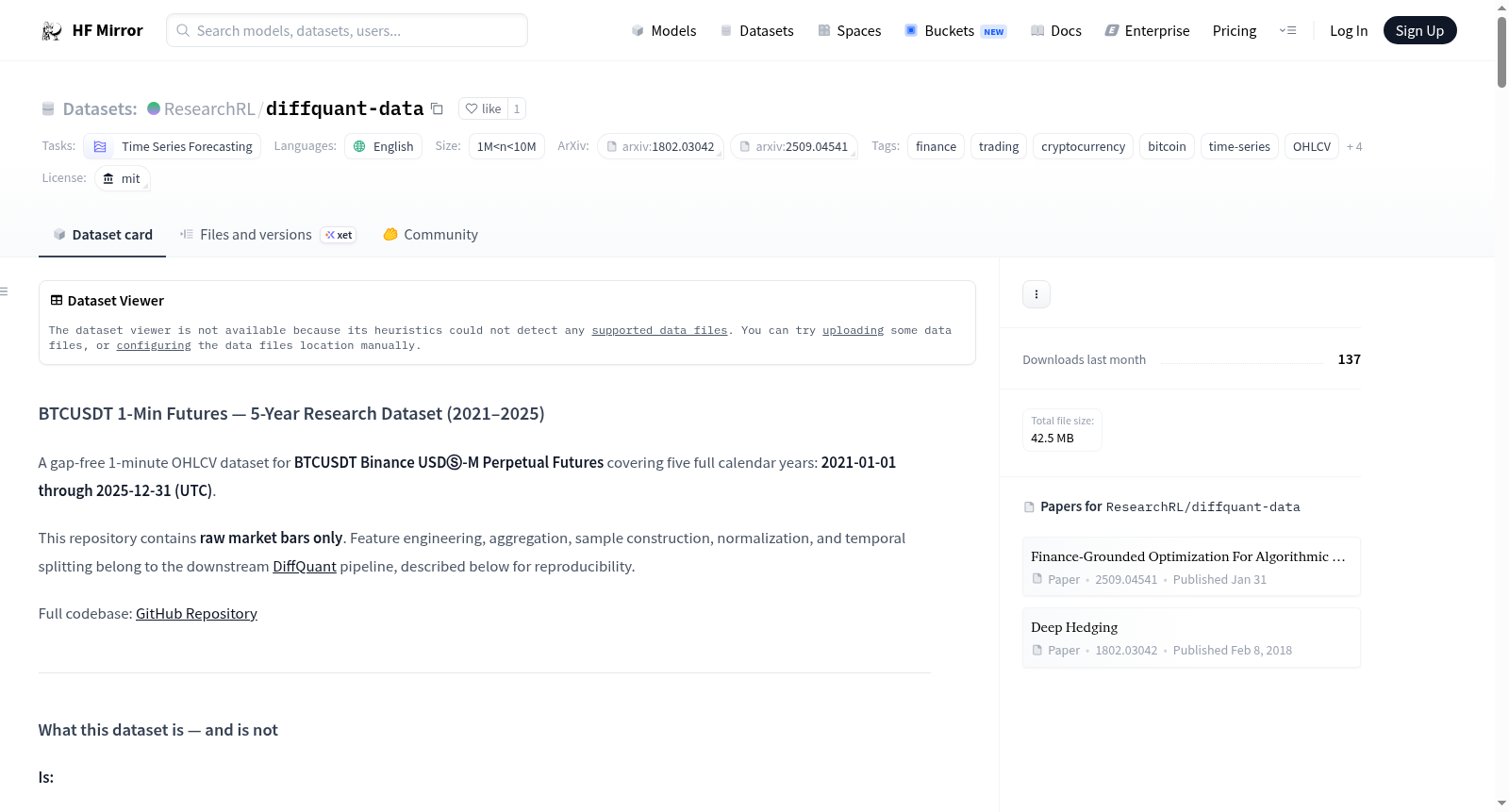1509x812 pixels.
Task: Open Buckets in the navigation bar
Action: pyautogui.click(x=955, y=30)
